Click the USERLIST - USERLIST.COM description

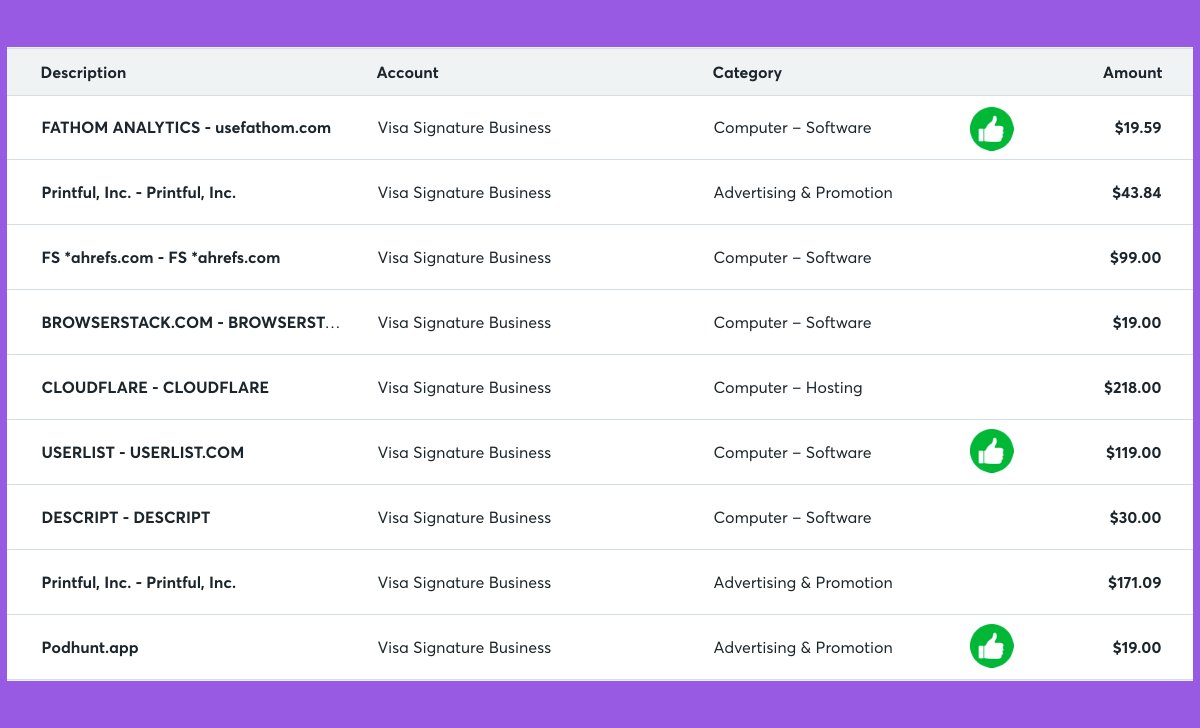point(142,453)
